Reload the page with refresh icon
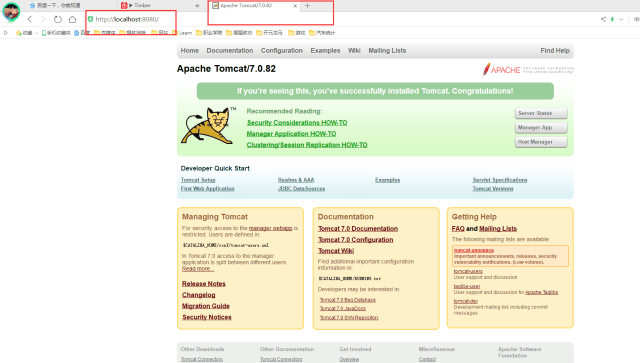This screenshot has height=363, width=640. [x=58, y=19]
